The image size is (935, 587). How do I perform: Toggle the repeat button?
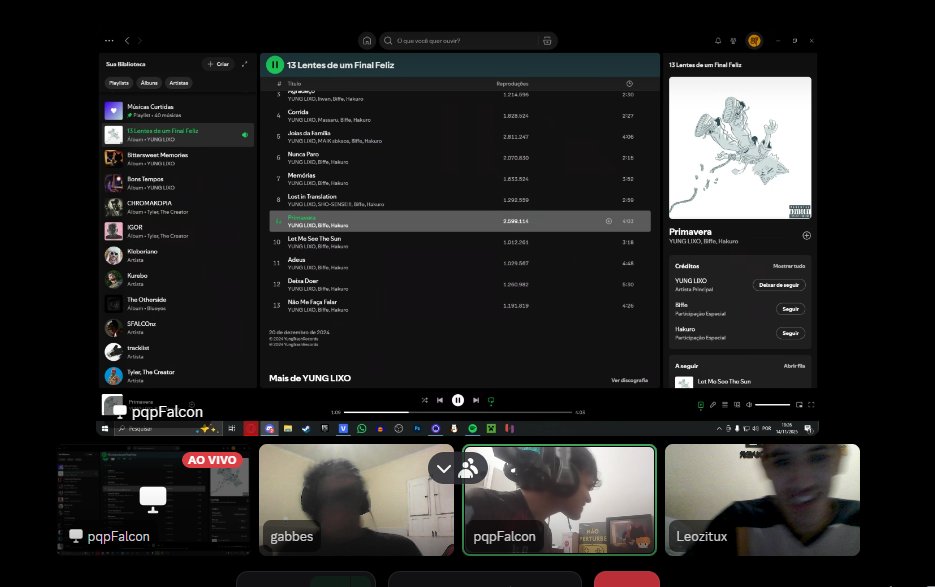[x=491, y=401]
